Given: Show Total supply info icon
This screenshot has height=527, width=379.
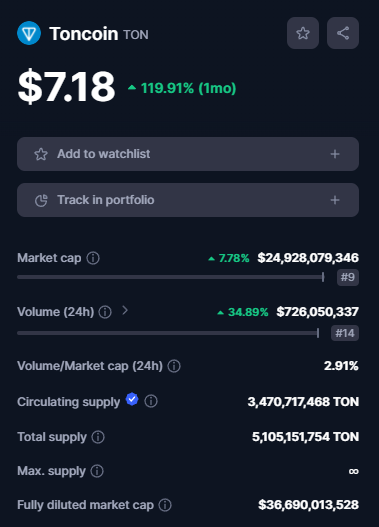Looking at the screenshot, I should (98, 437).
